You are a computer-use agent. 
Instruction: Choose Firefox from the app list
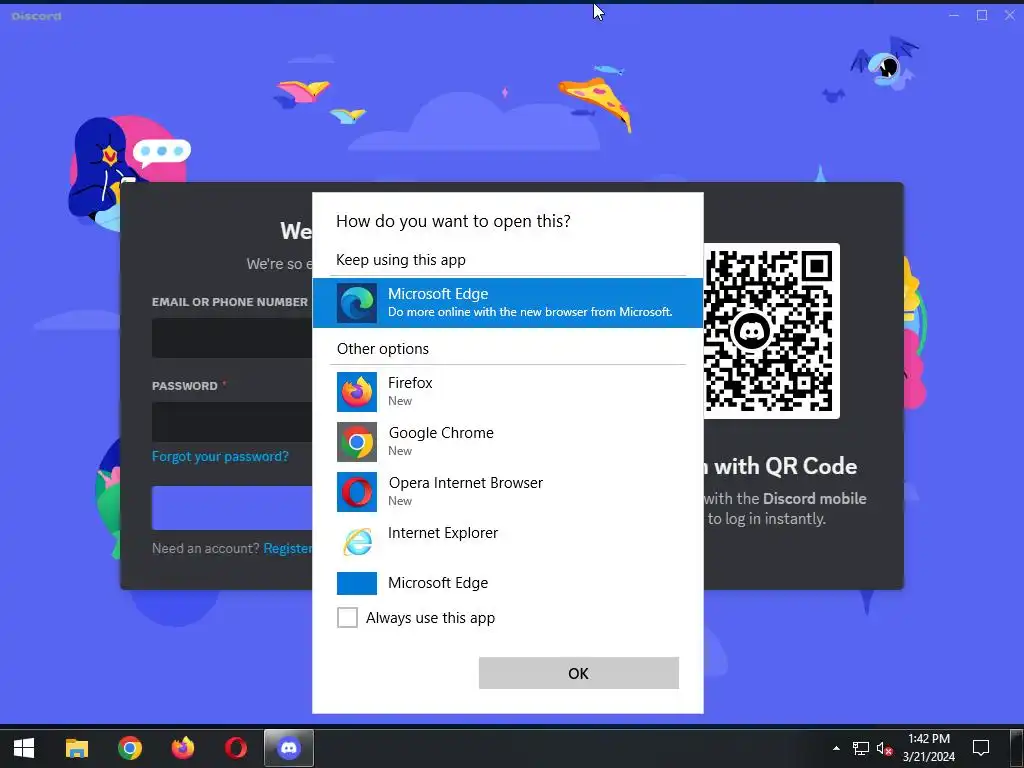pyautogui.click(x=507, y=392)
